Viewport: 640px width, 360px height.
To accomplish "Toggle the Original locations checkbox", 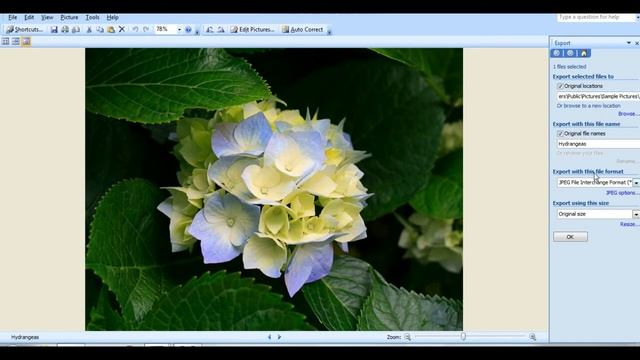I will pyautogui.click(x=560, y=86).
